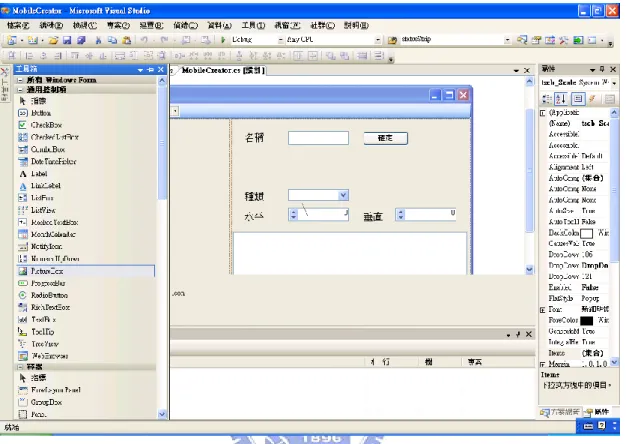The image size is (626, 444).
Task: Close the bottom error list panel
Action: (x=529, y=334)
